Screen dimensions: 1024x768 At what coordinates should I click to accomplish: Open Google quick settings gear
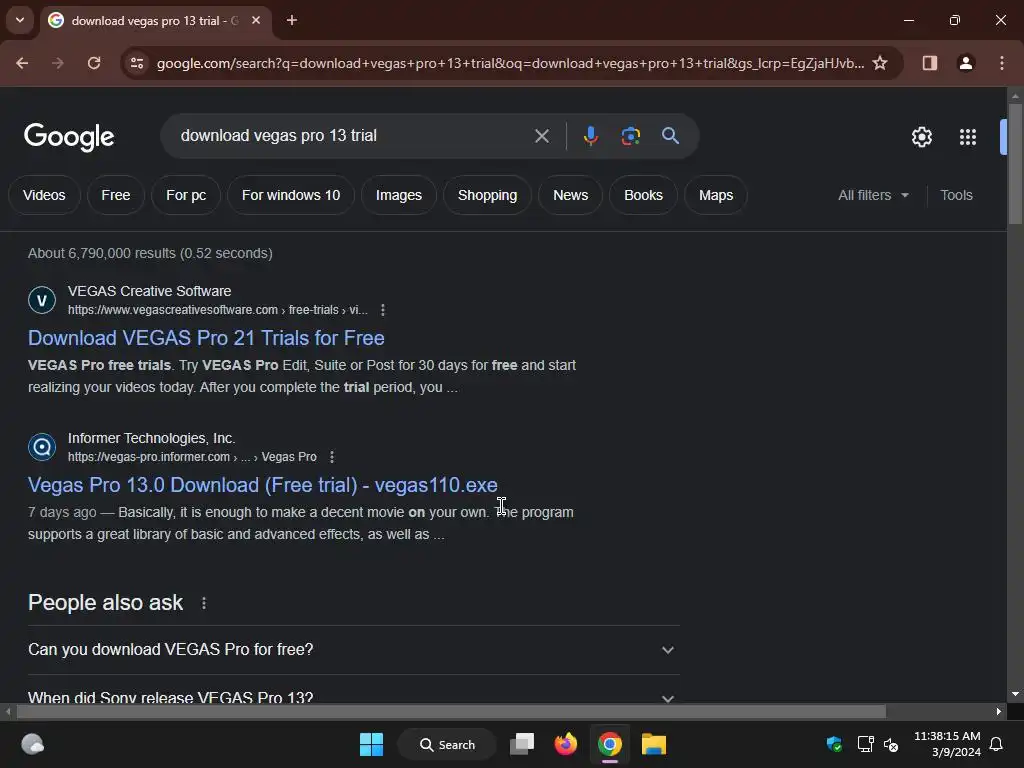tap(921, 137)
